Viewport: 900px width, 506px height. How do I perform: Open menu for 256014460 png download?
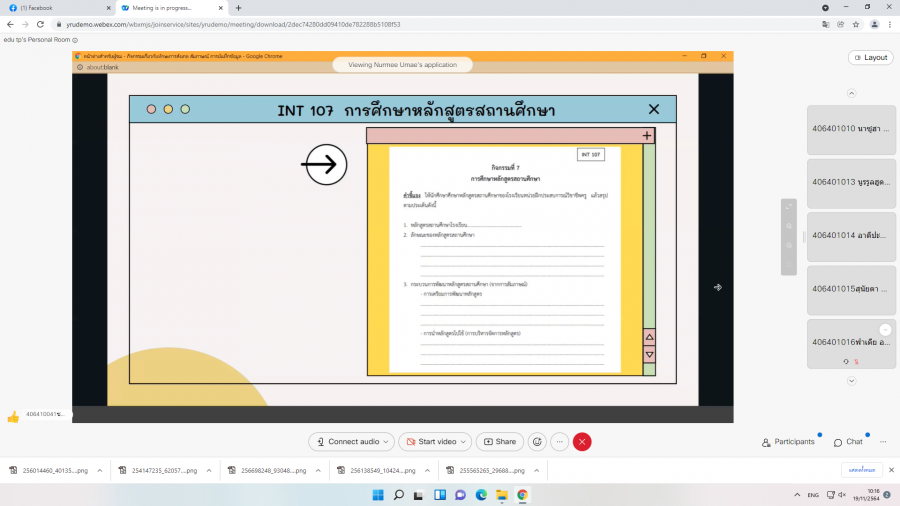coord(99,470)
